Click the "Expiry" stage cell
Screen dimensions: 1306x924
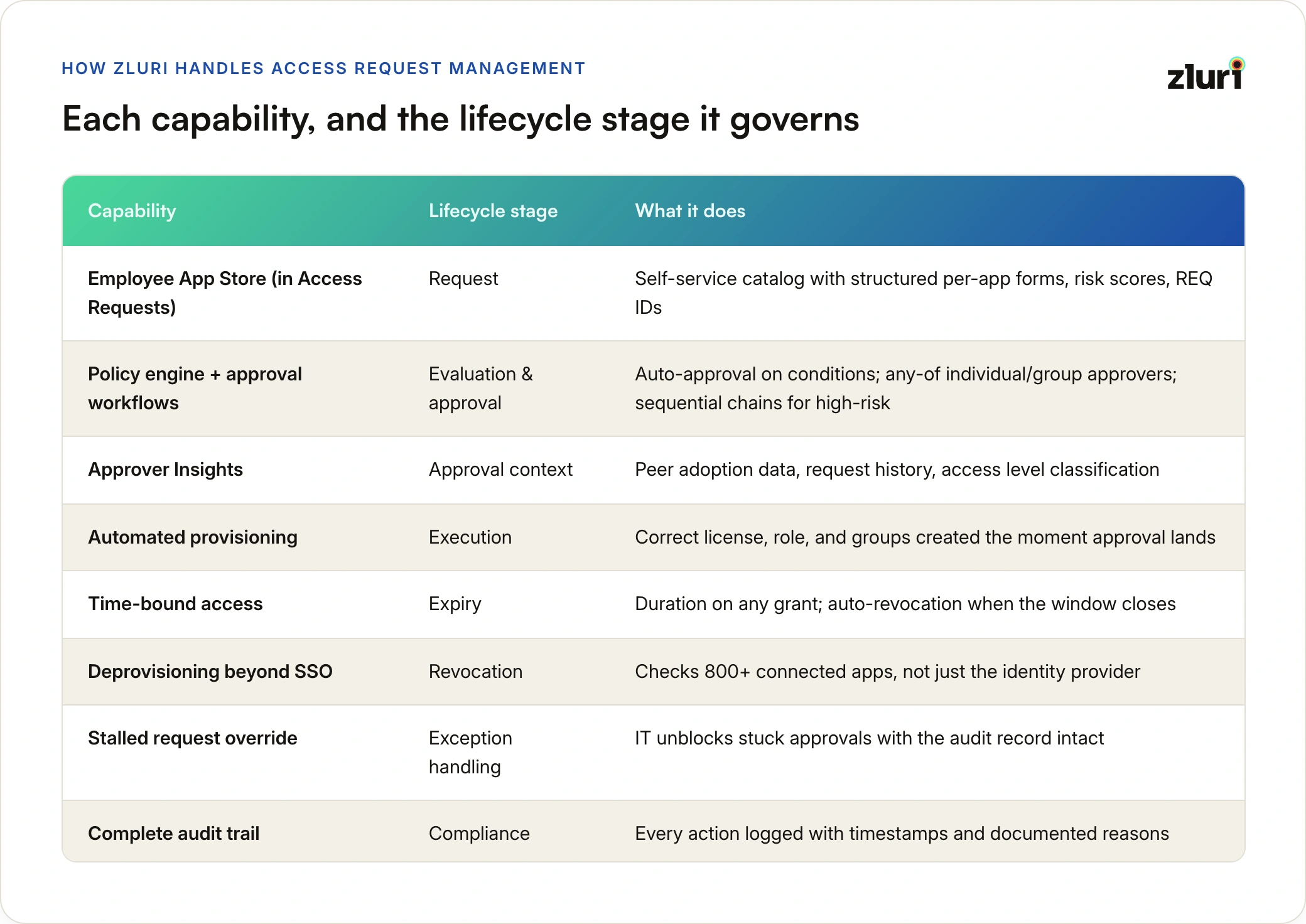click(x=455, y=604)
